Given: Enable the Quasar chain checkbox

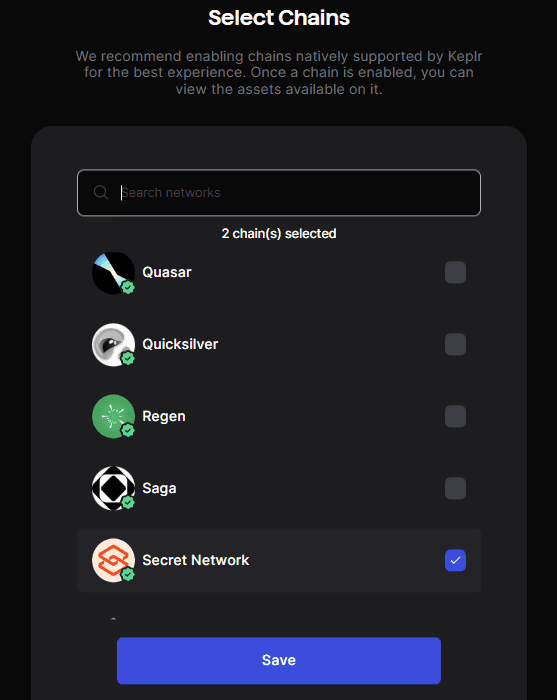Looking at the screenshot, I should pyautogui.click(x=455, y=272).
